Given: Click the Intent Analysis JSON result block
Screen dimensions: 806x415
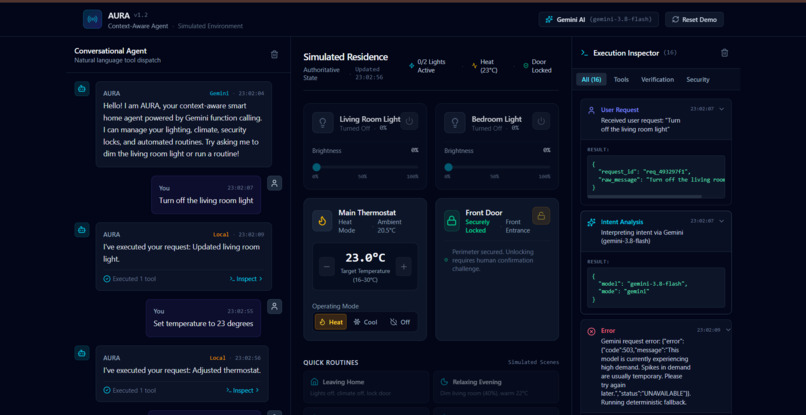Looking at the screenshot, I should 656,288.
